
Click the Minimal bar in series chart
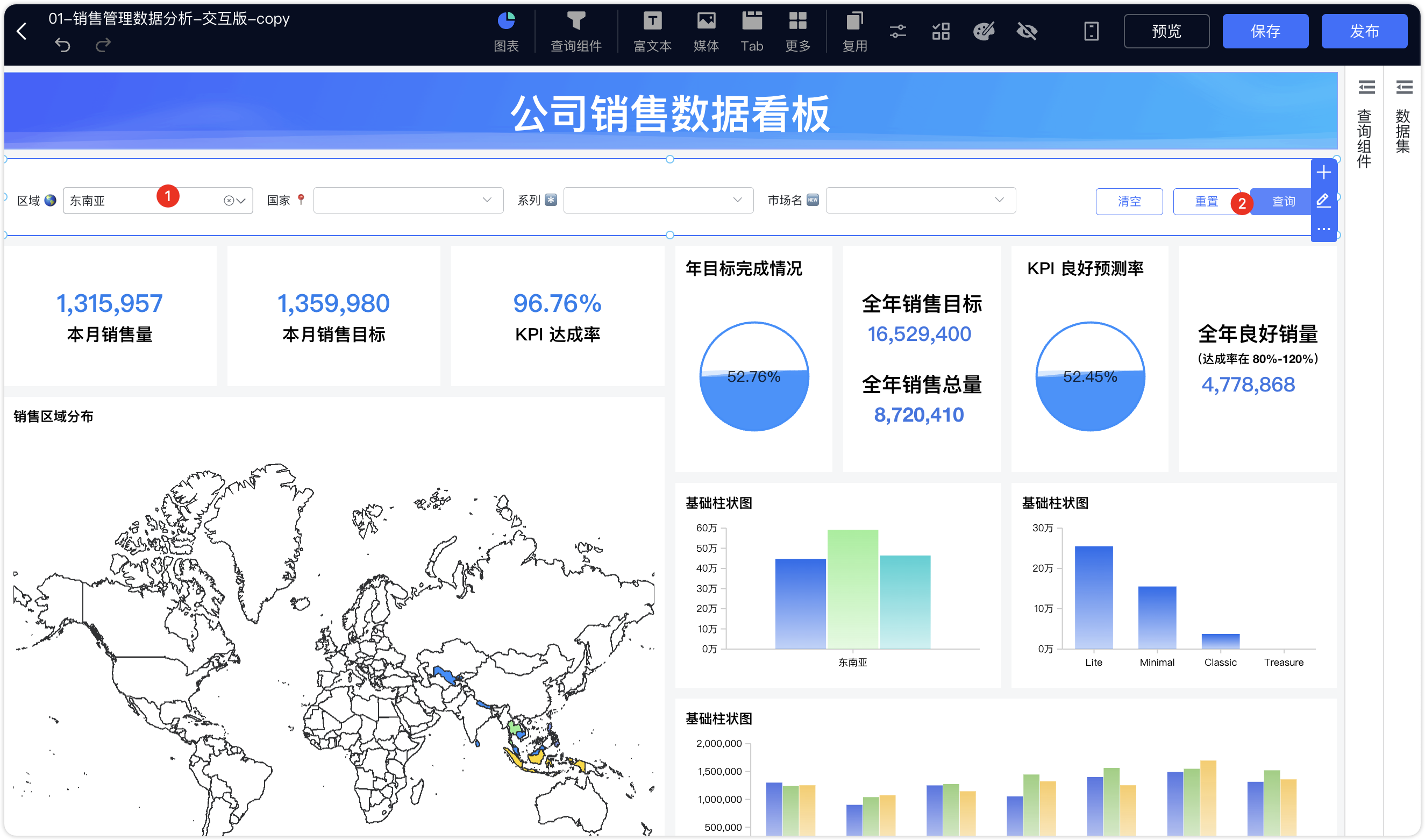pyautogui.click(x=1157, y=617)
